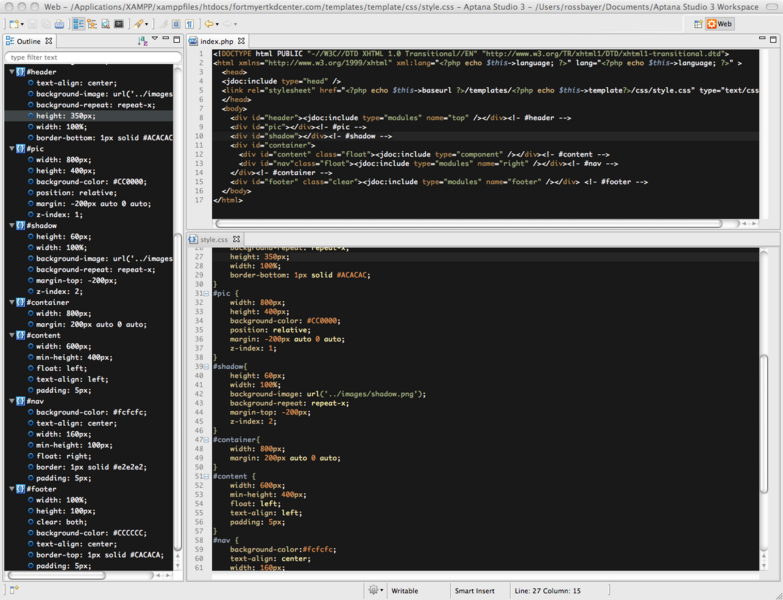Click the '#shadow{' line in style.css
The image size is (783, 600).
(x=230, y=366)
